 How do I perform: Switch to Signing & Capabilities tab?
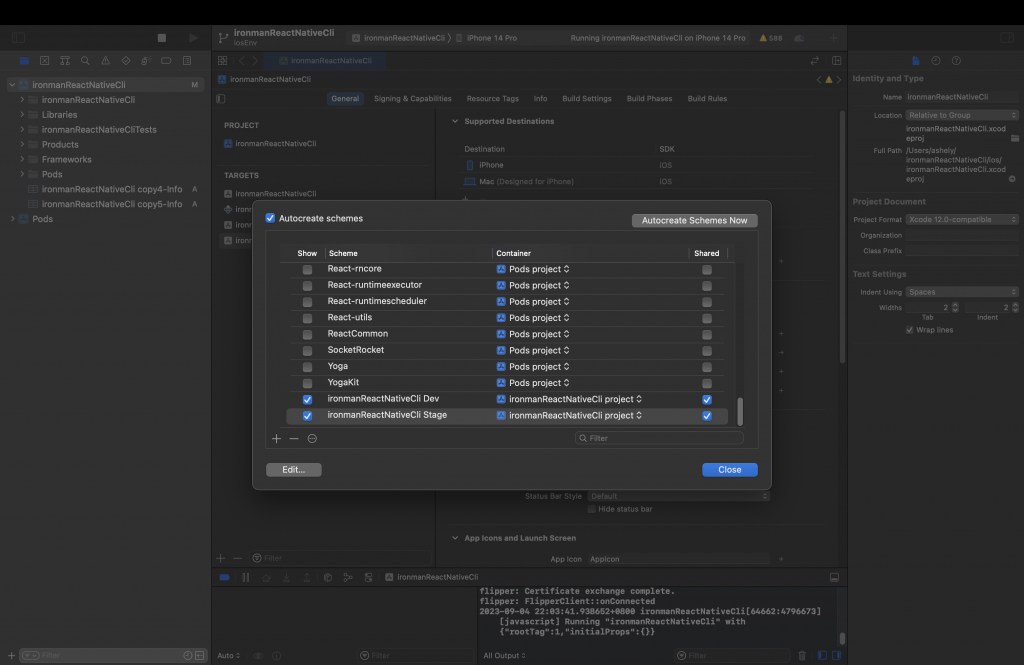413,99
